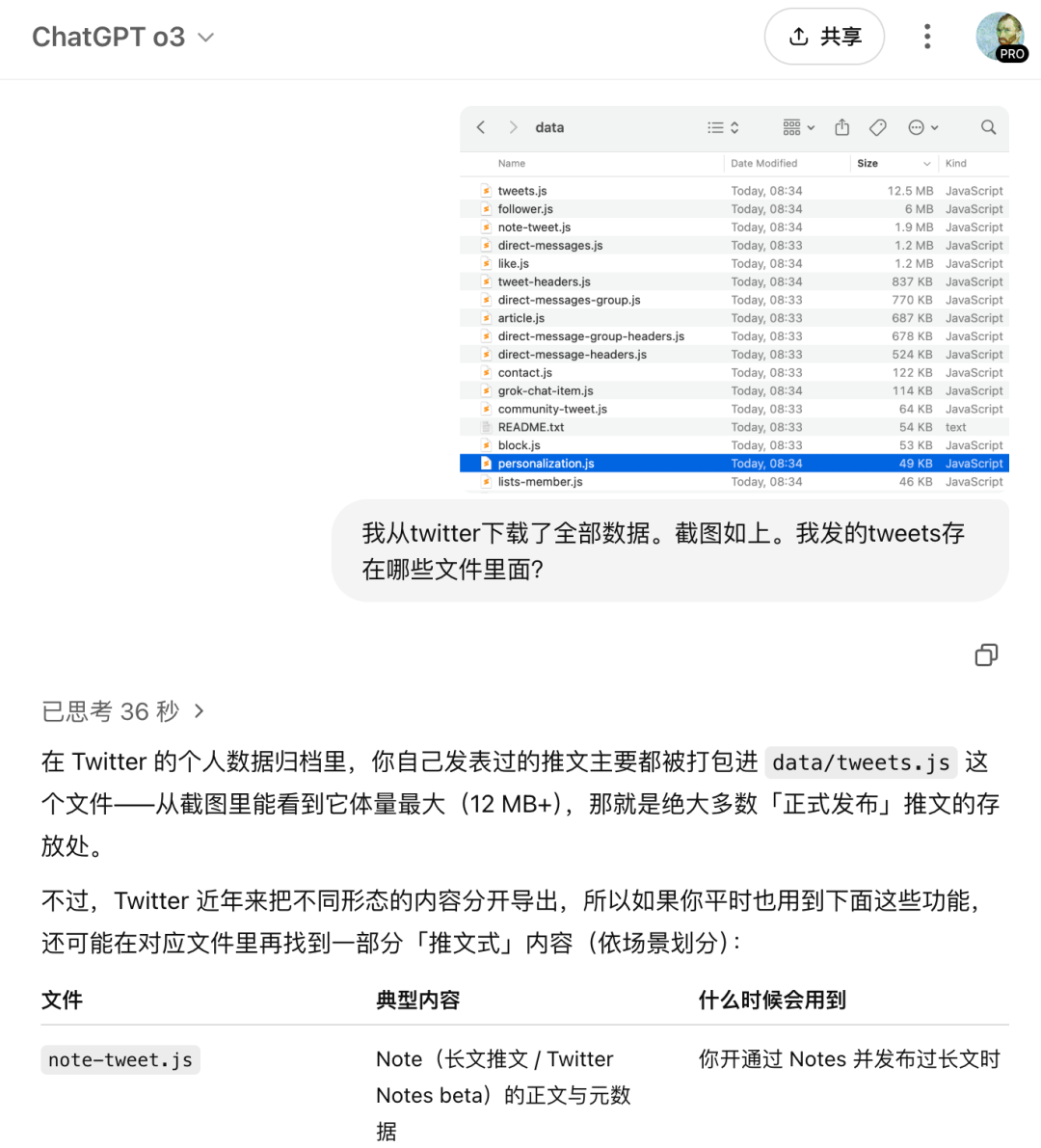Select the lists-member.js file
This screenshot has height=1148, width=1041.
tap(734, 482)
